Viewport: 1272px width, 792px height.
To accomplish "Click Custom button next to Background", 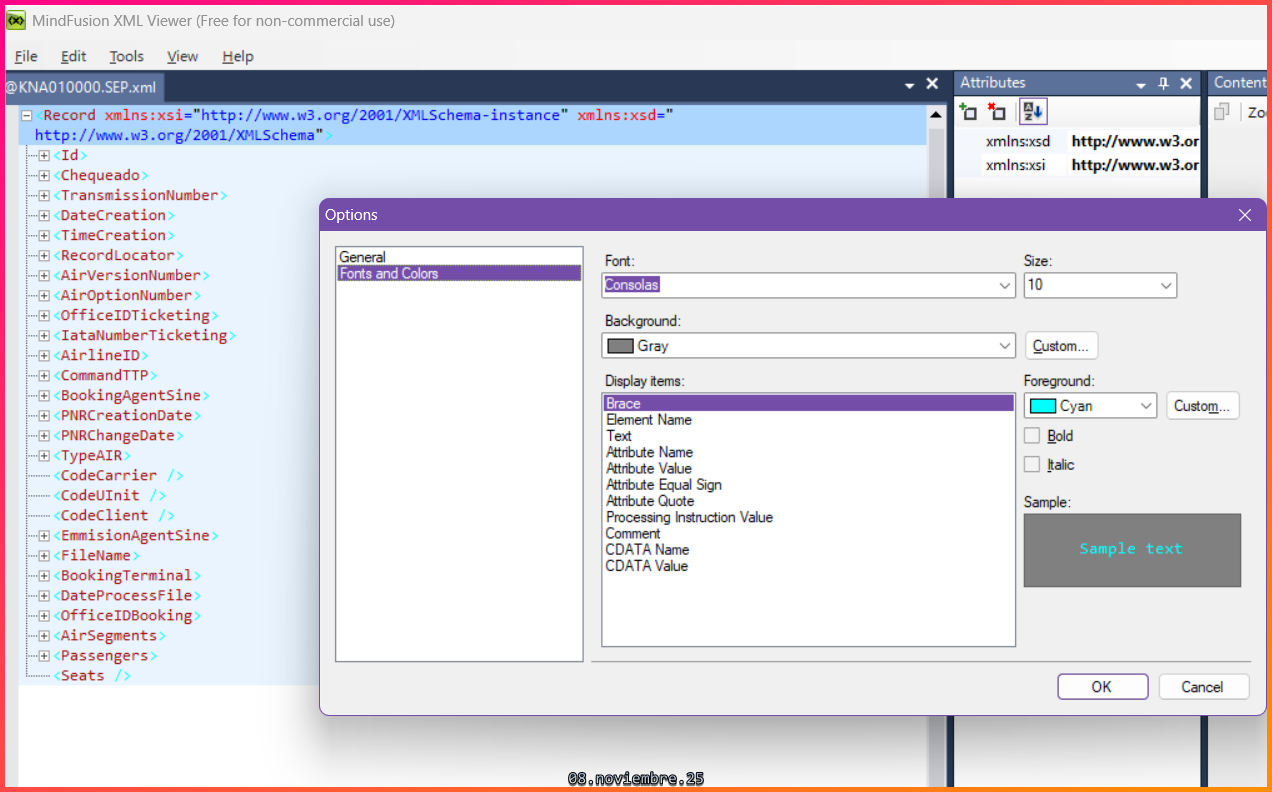I will coord(1061,346).
